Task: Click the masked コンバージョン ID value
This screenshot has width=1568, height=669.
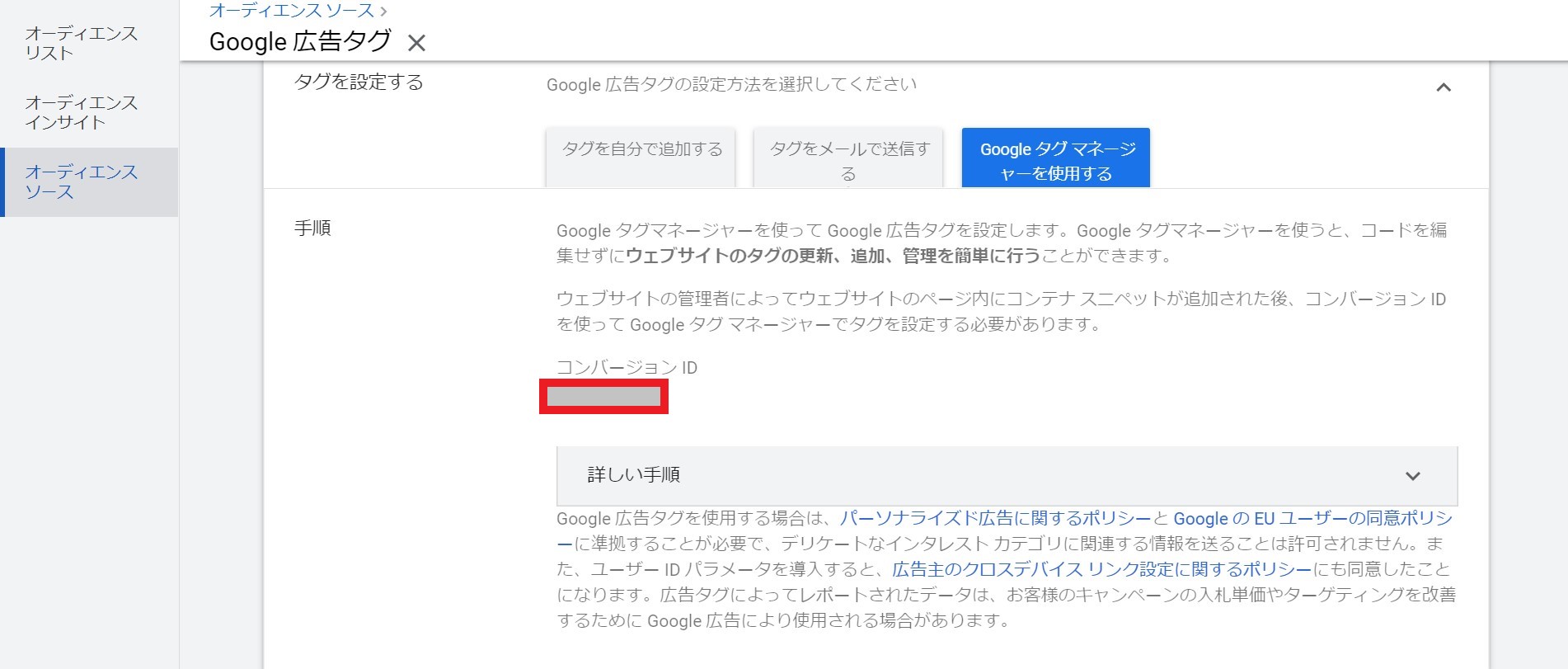Action: pyautogui.click(x=603, y=397)
